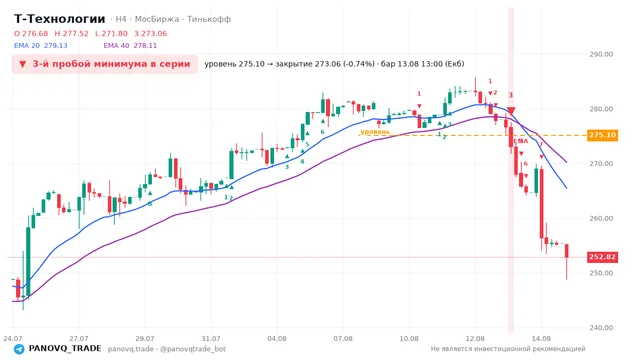
Task: Click the pink highlighted breakout bar column
Action: tap(511, 169)
